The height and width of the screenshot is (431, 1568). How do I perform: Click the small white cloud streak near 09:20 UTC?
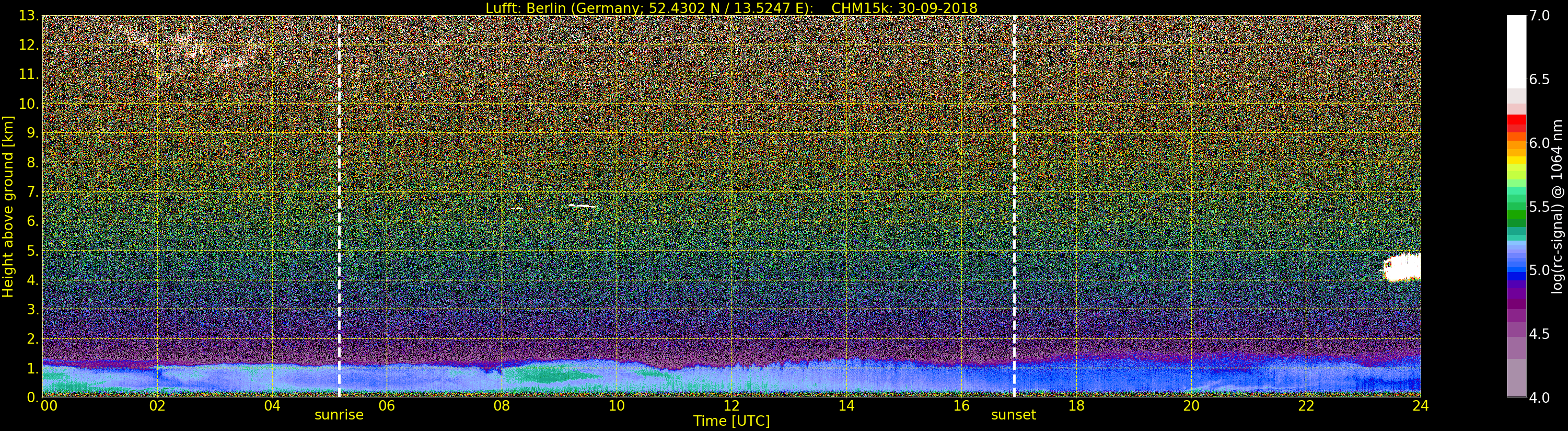(x=582, y=206)
